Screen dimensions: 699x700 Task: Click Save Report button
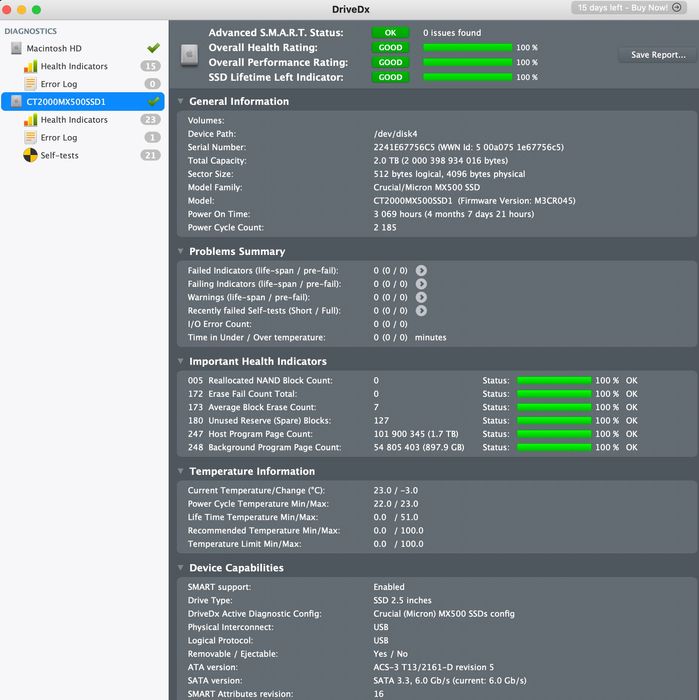658,55
